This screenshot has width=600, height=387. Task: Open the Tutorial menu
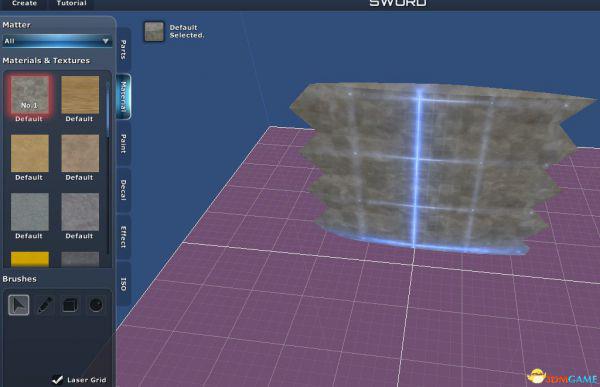71,3
